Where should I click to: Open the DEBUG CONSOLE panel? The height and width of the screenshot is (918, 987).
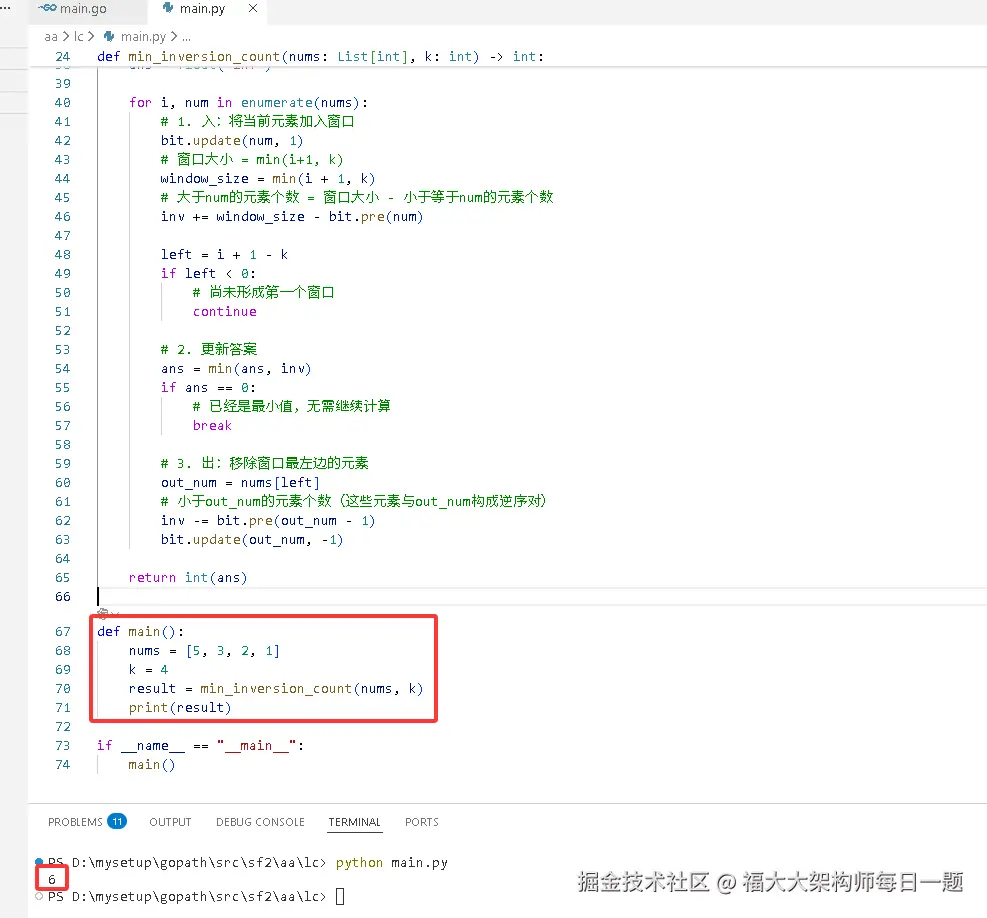pyautogui.click(x=260, y=821)
